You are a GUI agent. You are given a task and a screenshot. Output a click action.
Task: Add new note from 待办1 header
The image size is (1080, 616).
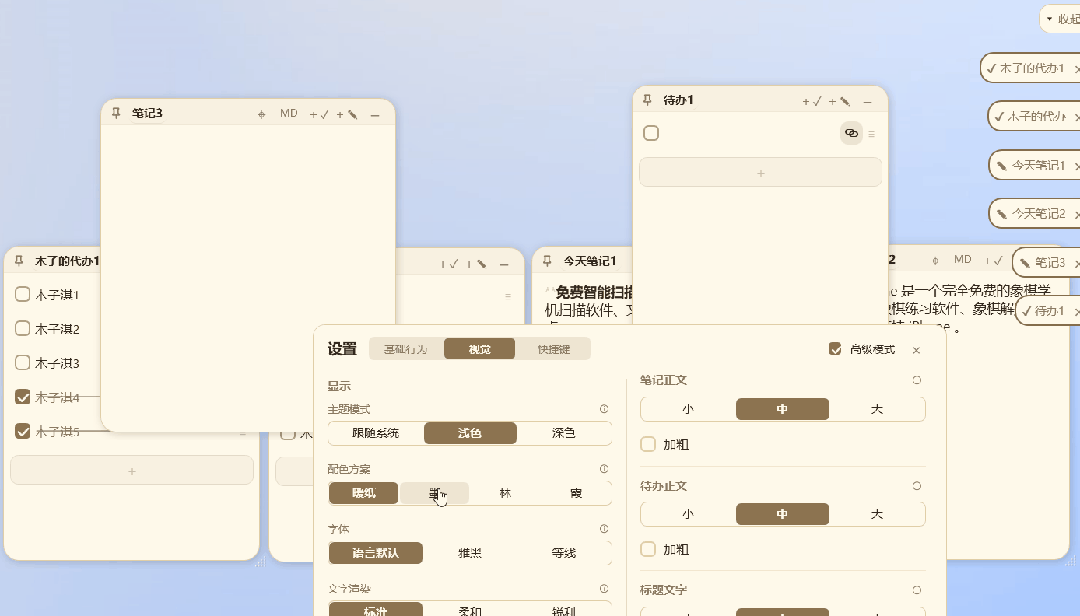pyautogui.click(x=839, y=101)
